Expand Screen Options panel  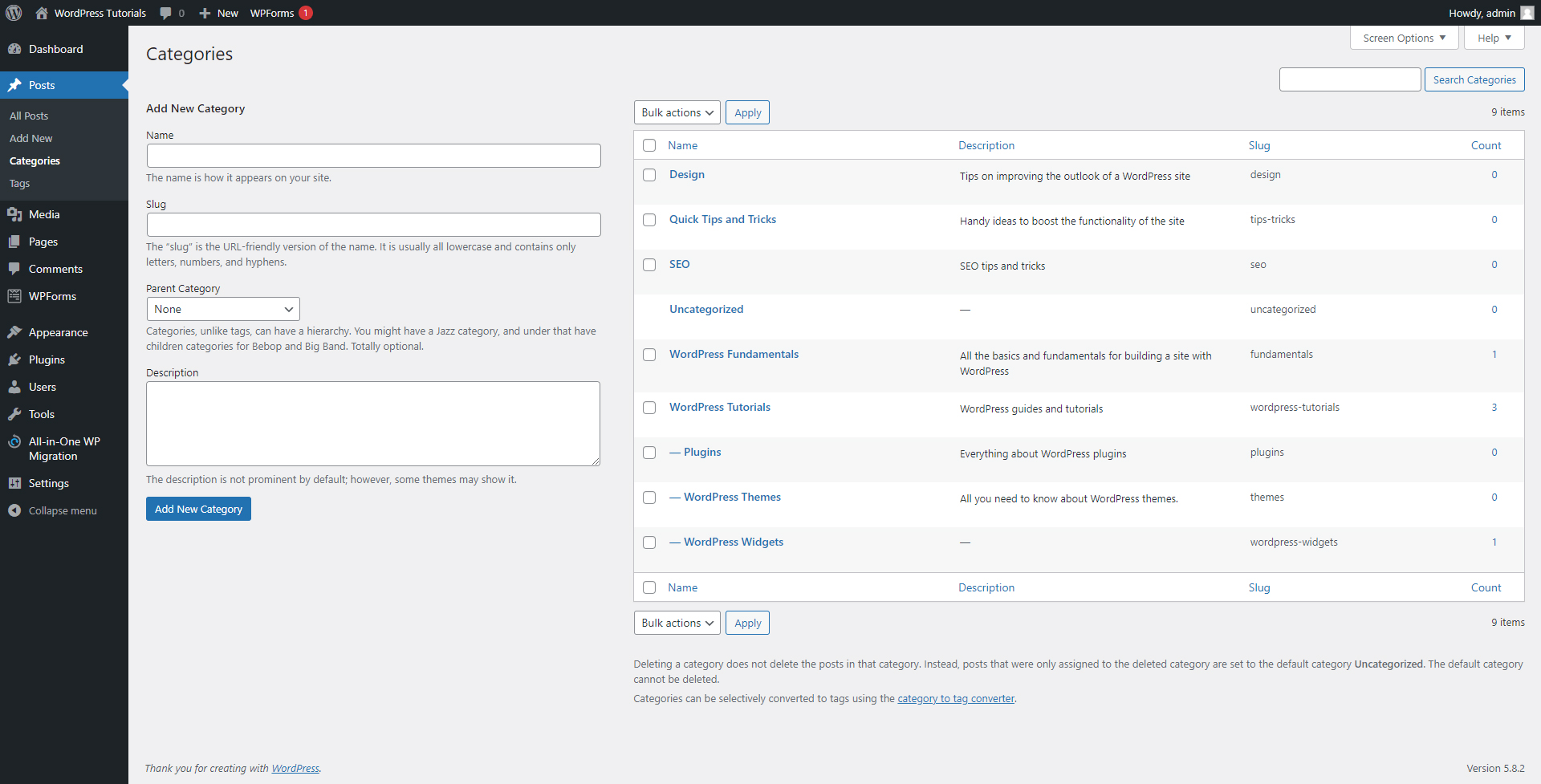[x=1404, y=38]
